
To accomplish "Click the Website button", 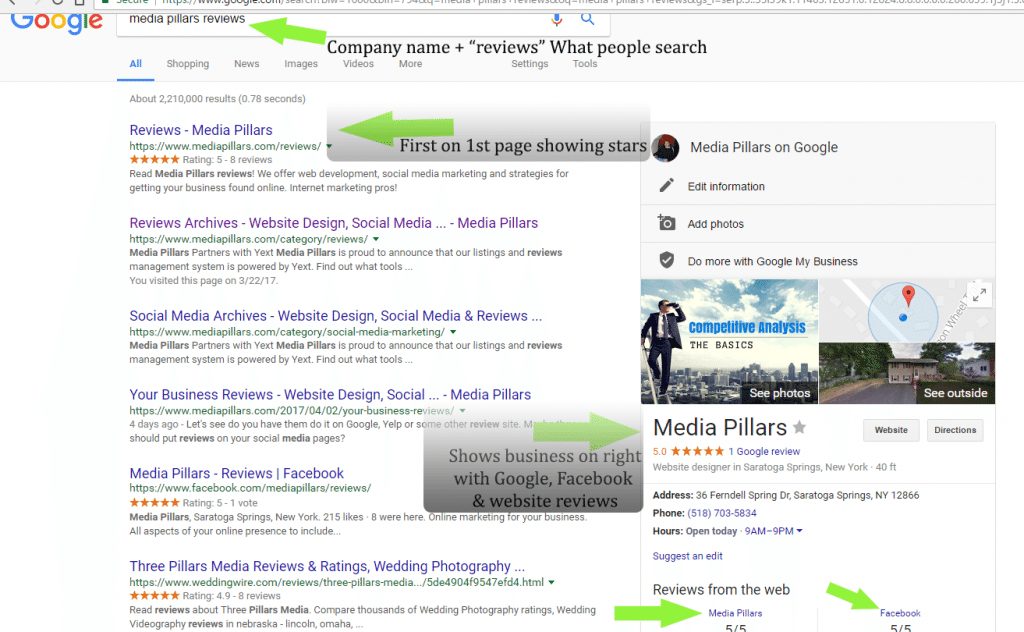I will (891, 430).
